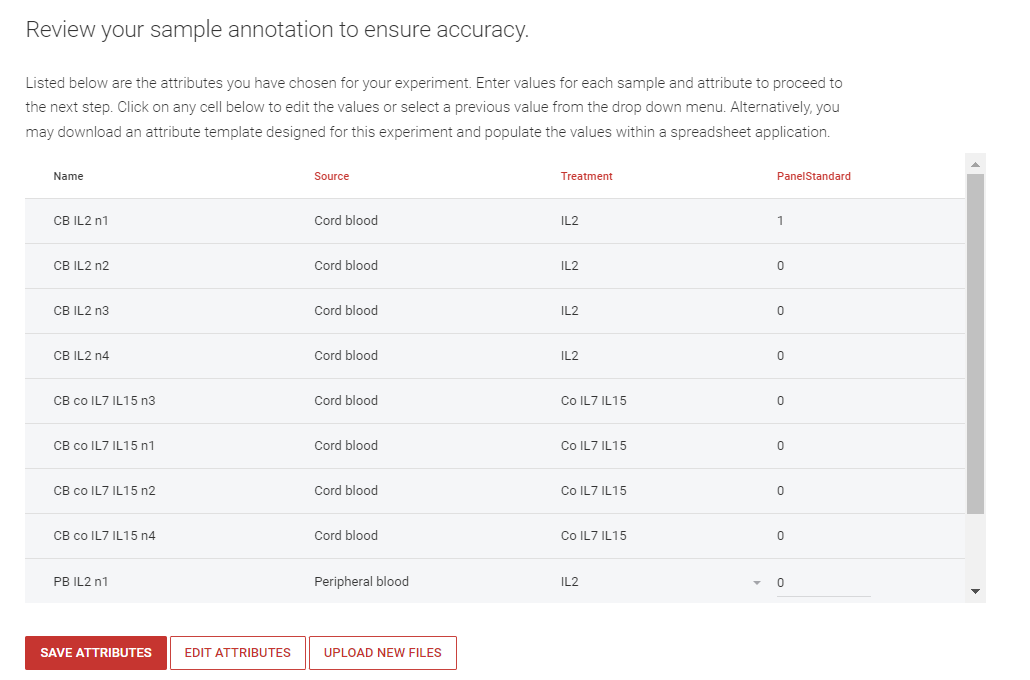Edit Source cell for CB IL2 n3
This screenshot has width=1030, height=680.
346,311
